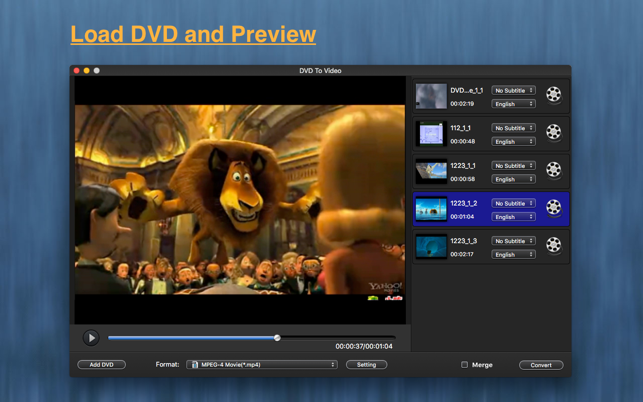Image resolution: width=643 pixels, height=402 pixels.
Task: Click the playback progress slider knob
Action: pyautogui.click(x=277, y=338)
